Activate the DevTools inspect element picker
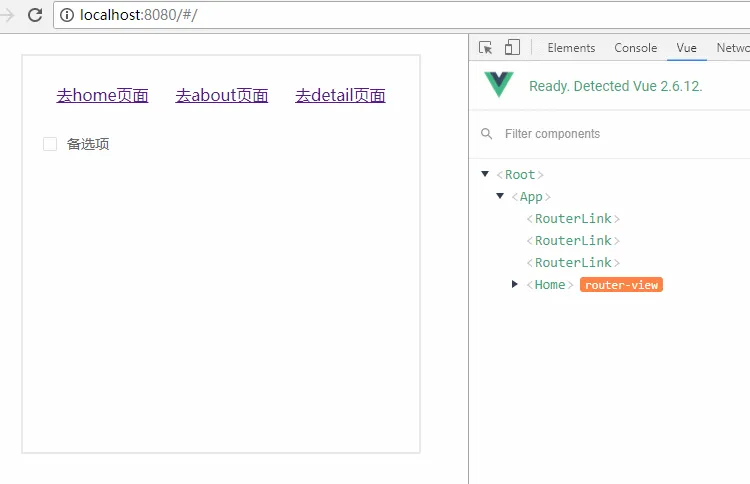This screenshot has width=750, height=484. (x=485, y=47)
